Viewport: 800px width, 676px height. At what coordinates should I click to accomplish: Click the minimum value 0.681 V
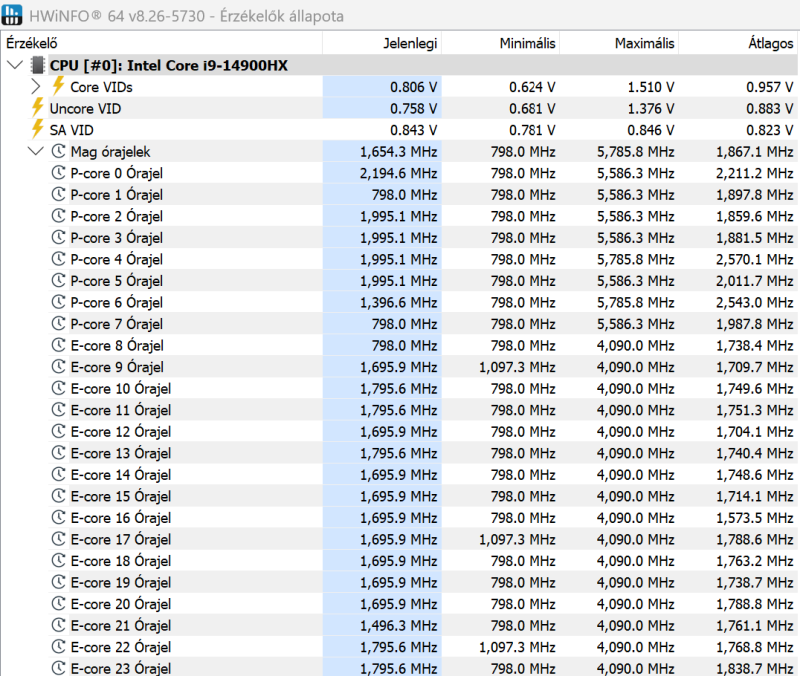532,109
